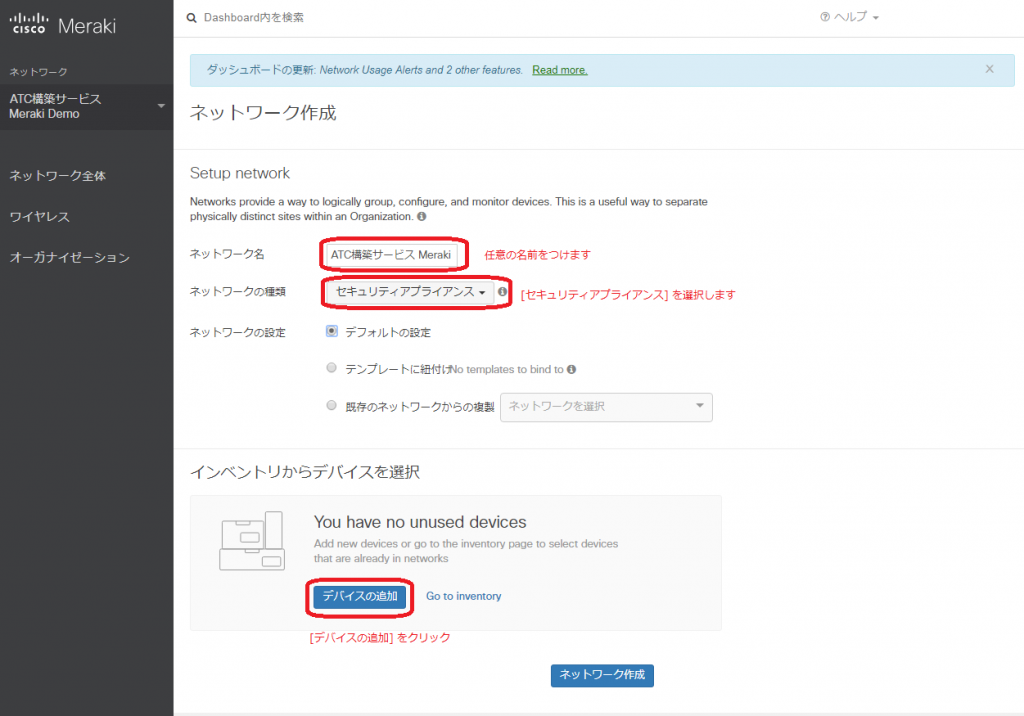Viewport: 1024px width, 716px height.
Task: Open the ネットワークを選択 dropdown
Action: (606, 407)
